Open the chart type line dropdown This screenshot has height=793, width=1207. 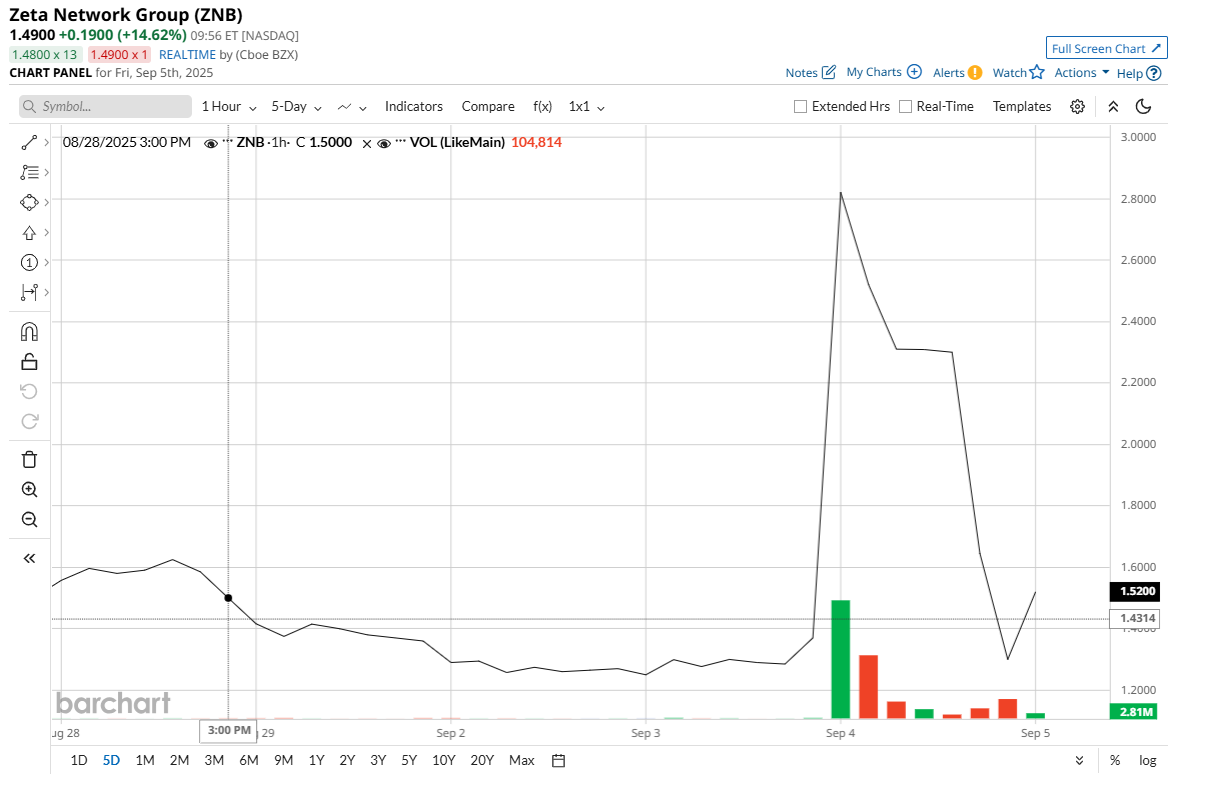pyautogui.click(x=352, y=106)
